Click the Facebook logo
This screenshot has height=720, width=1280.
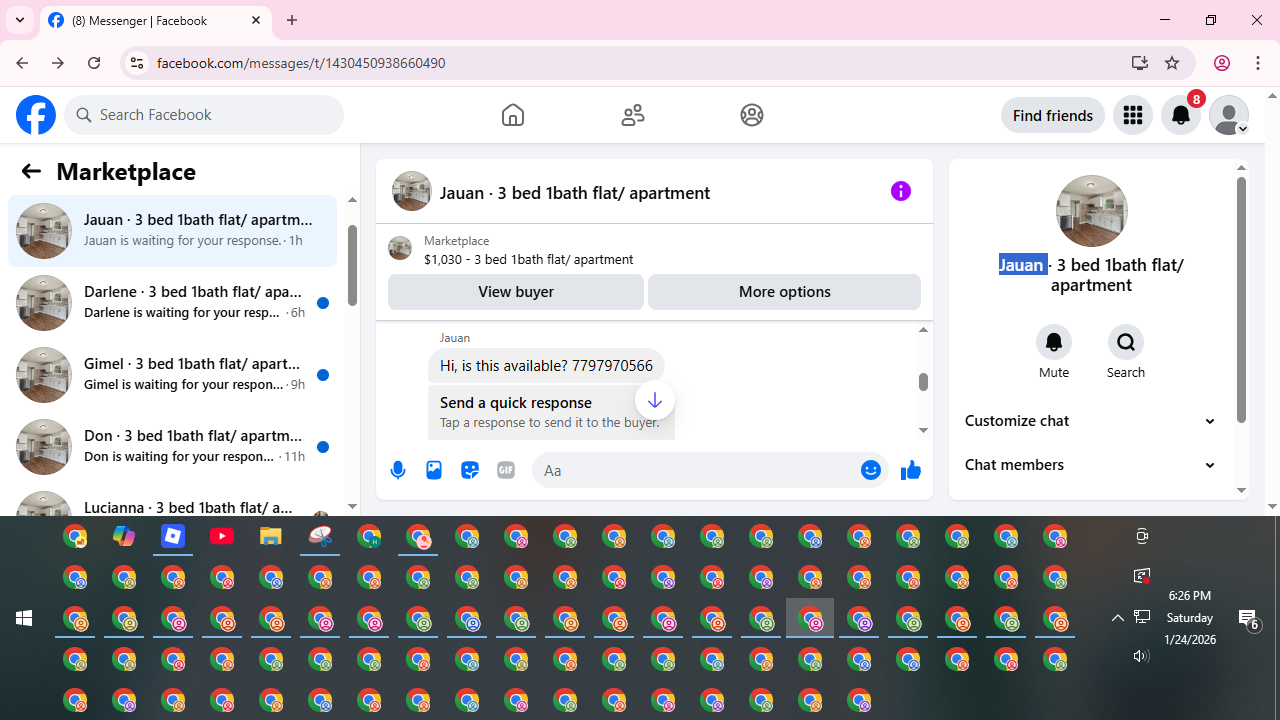tap(36, 115)
